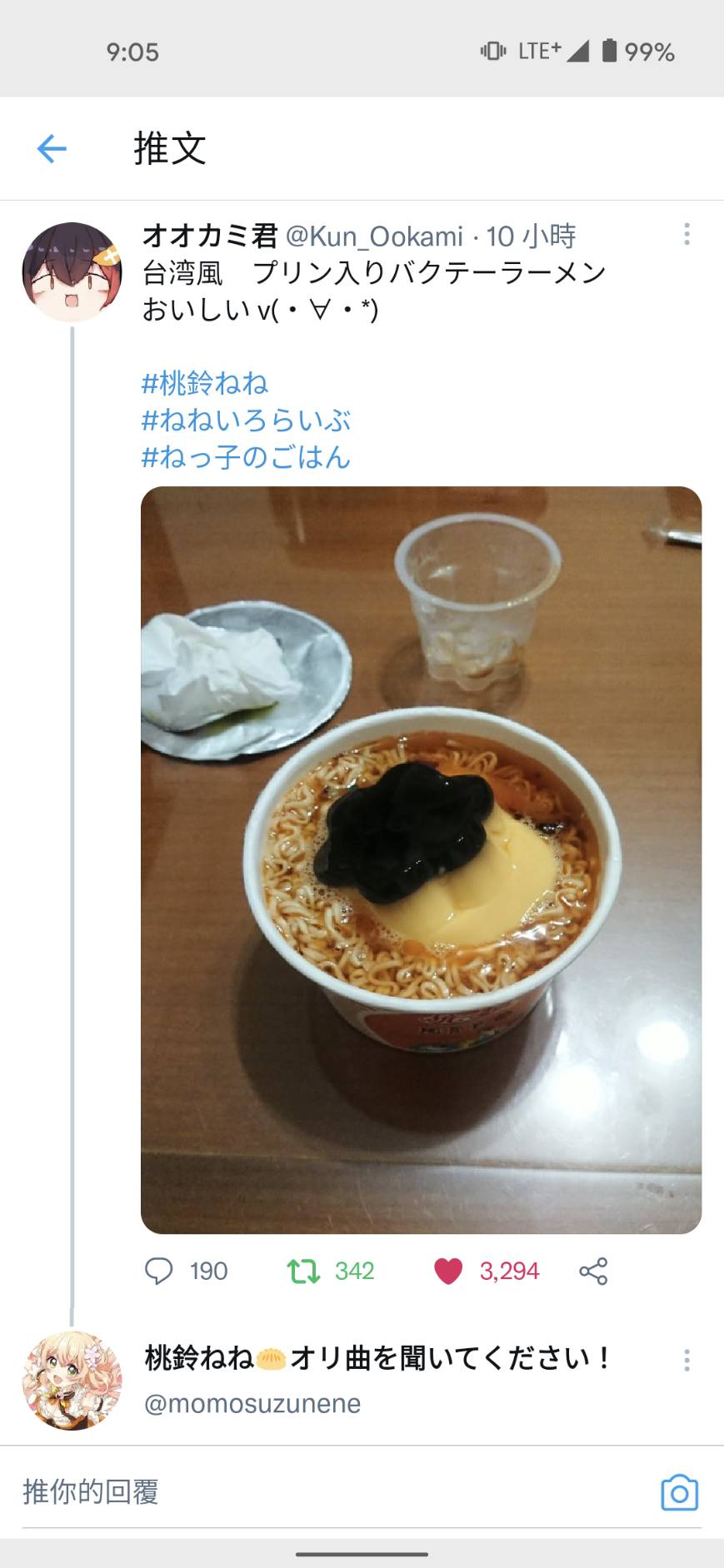The width and height of the screenshot is (724, 1568).
Task: Toggle the red heart like icon
Action: (448, 1271)
